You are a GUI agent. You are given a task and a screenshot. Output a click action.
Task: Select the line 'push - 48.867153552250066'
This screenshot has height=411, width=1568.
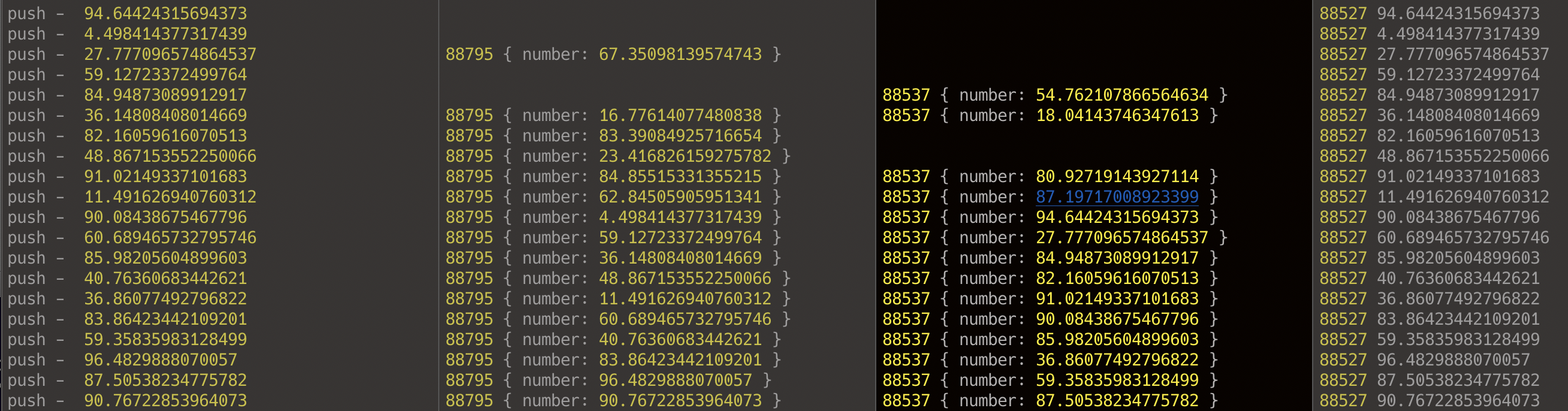pyautogui.click(x=132, y=156)
